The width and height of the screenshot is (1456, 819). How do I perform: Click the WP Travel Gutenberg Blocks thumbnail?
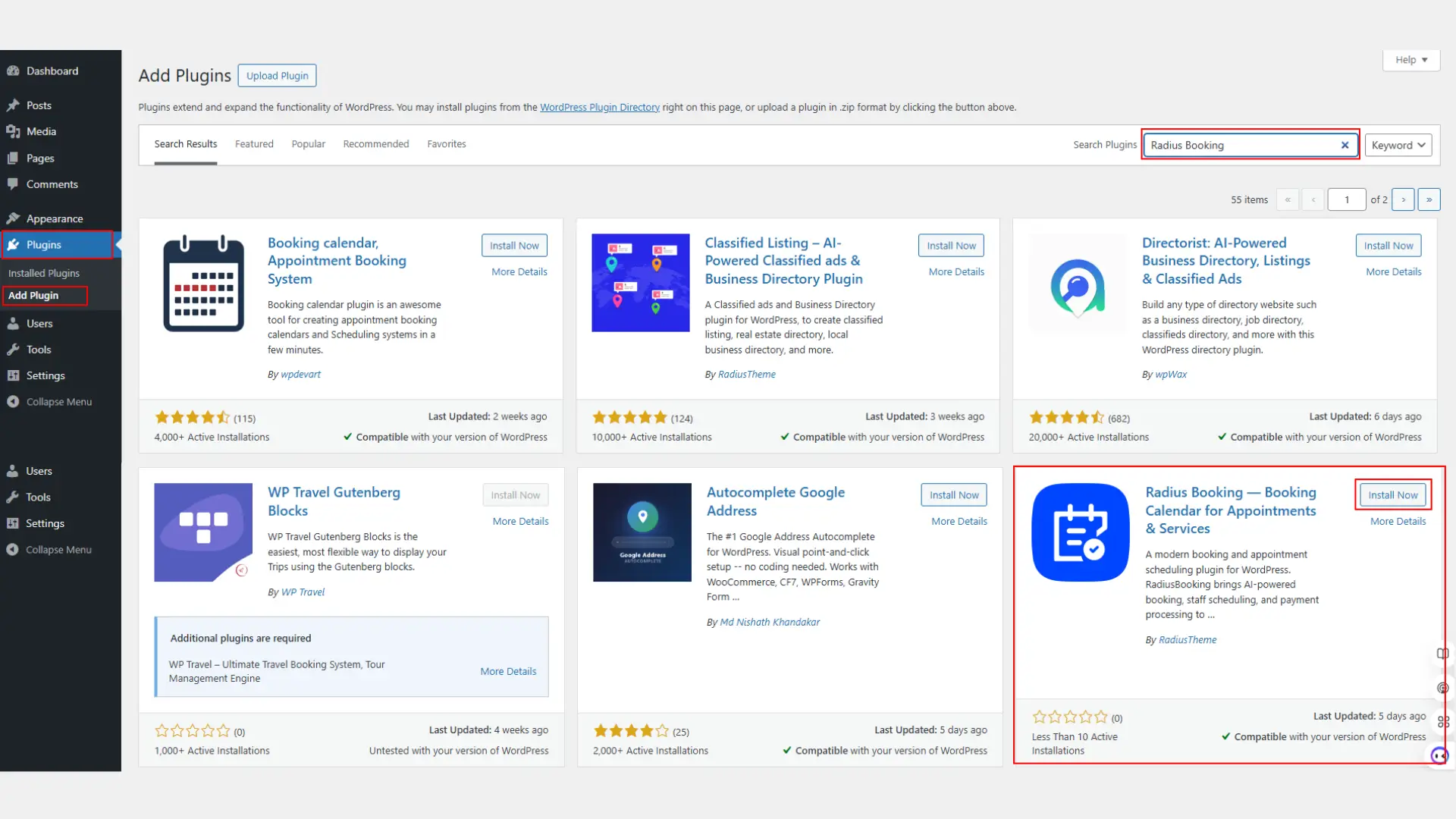[203, 532]
